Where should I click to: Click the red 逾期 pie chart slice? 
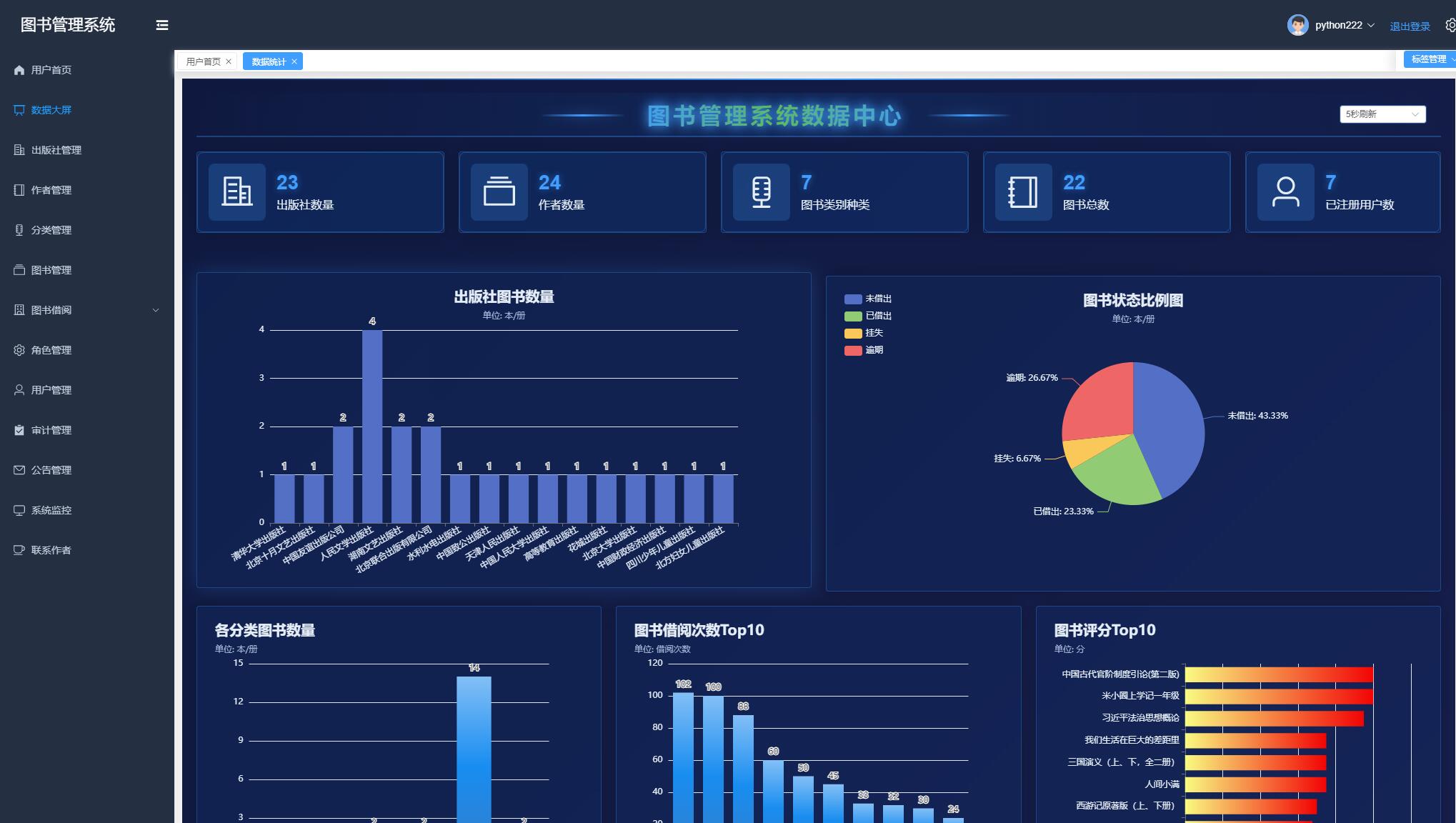(x=1100, y=404)
